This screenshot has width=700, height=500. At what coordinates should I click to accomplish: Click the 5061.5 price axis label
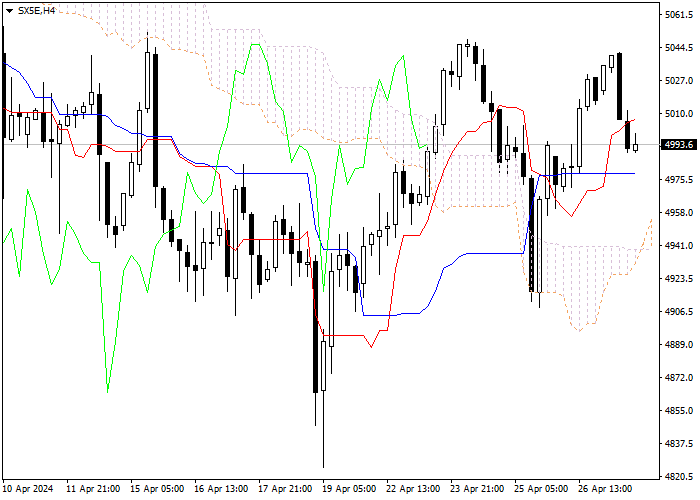tap(679, 15)
